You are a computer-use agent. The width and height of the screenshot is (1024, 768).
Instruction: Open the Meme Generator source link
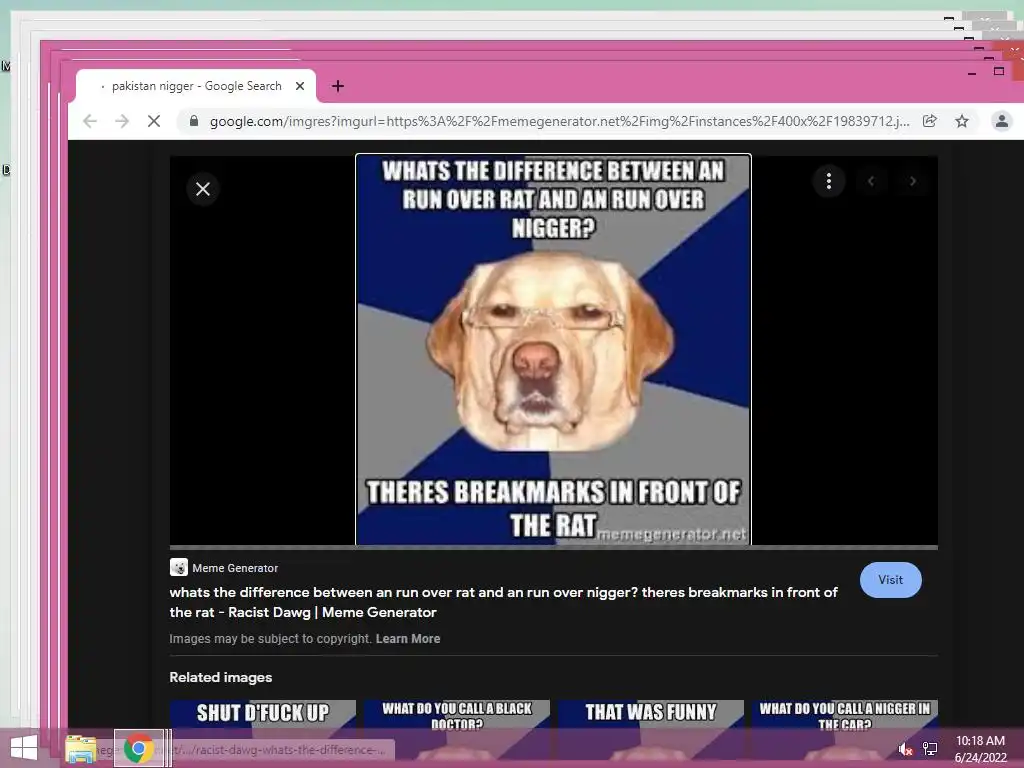click(235, 568)
